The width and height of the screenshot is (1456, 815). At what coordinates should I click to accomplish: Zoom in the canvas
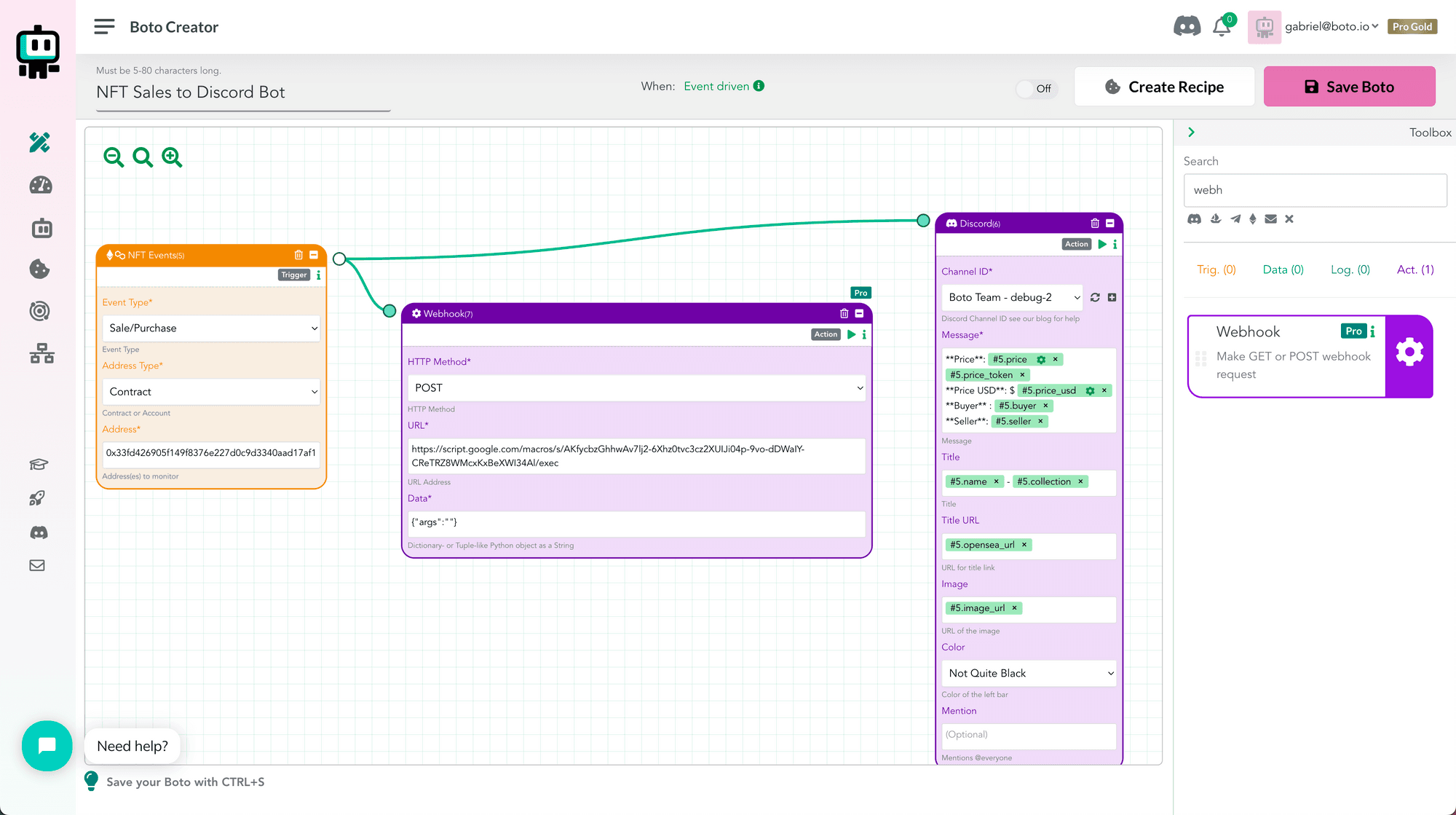[x=172, y=157]
